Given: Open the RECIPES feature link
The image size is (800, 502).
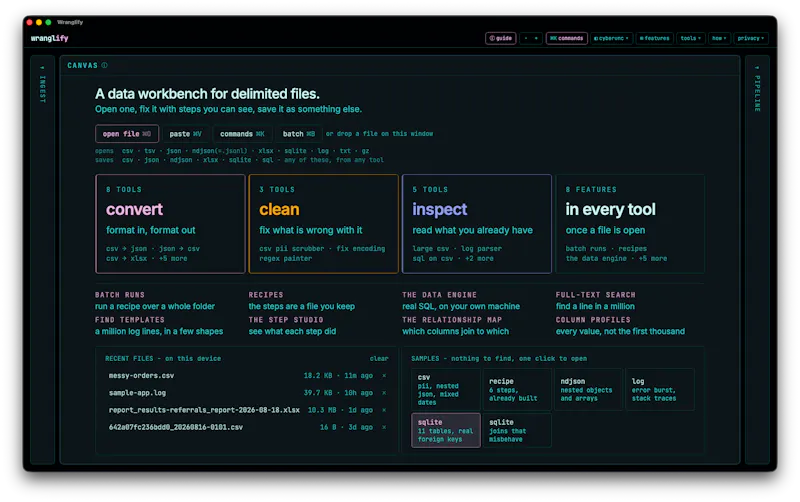Looking at the screenshot, I should point(302,301).
